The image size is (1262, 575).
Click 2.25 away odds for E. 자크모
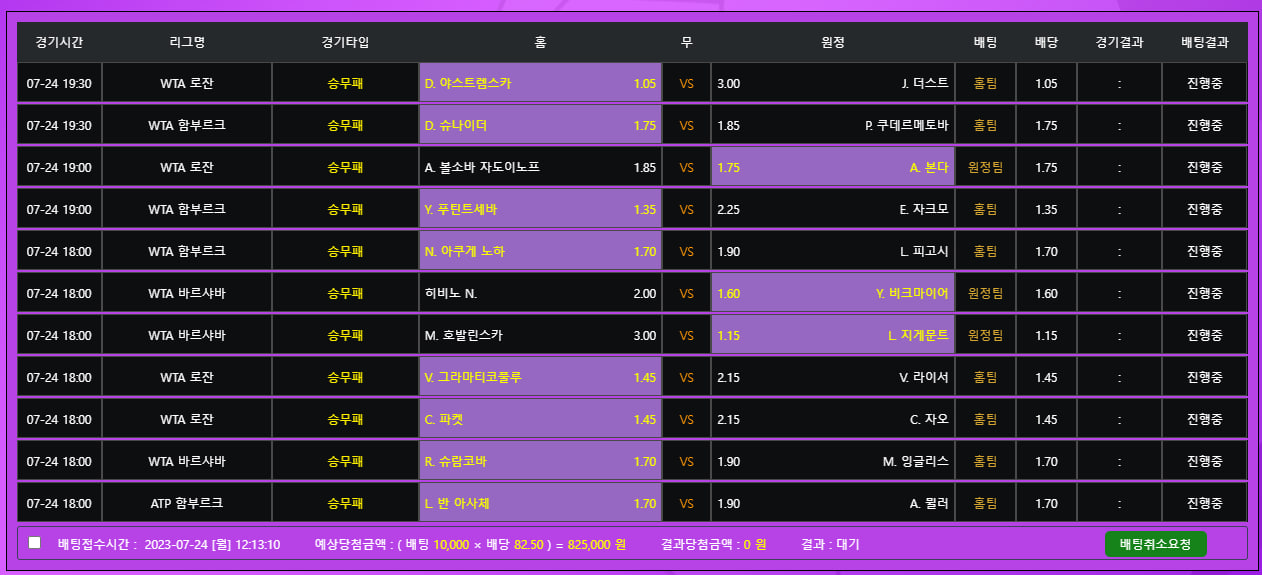(x=729, y=210)
